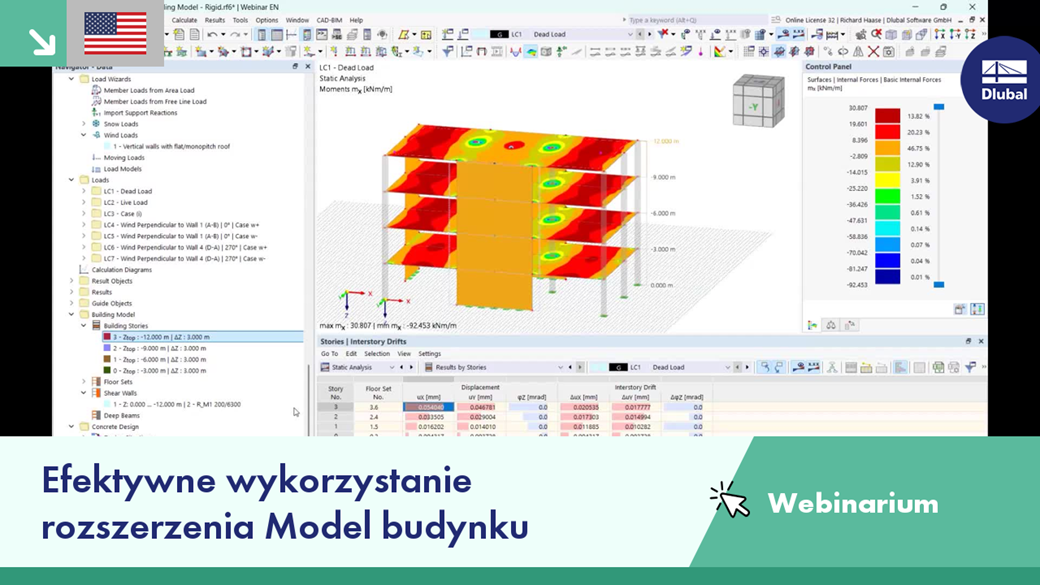Click the top color scale slider handle
Image resolution: width=1040 pixels, height=585 pixels.
click(x=939, y=107)
